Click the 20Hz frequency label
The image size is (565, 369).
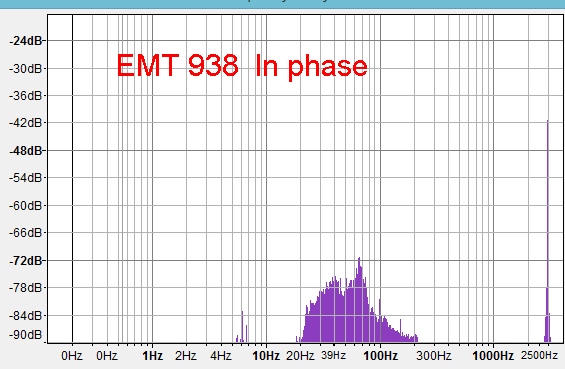click(x=300, y=356)
